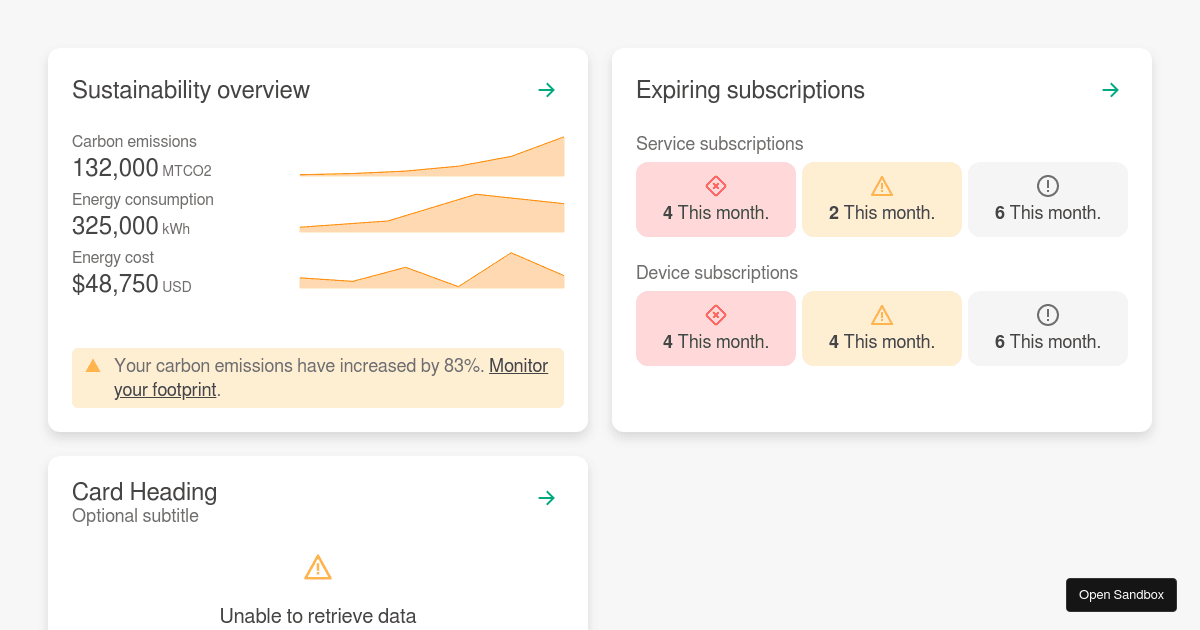Open the Sustainability overview details arrow

pos(546,90)
